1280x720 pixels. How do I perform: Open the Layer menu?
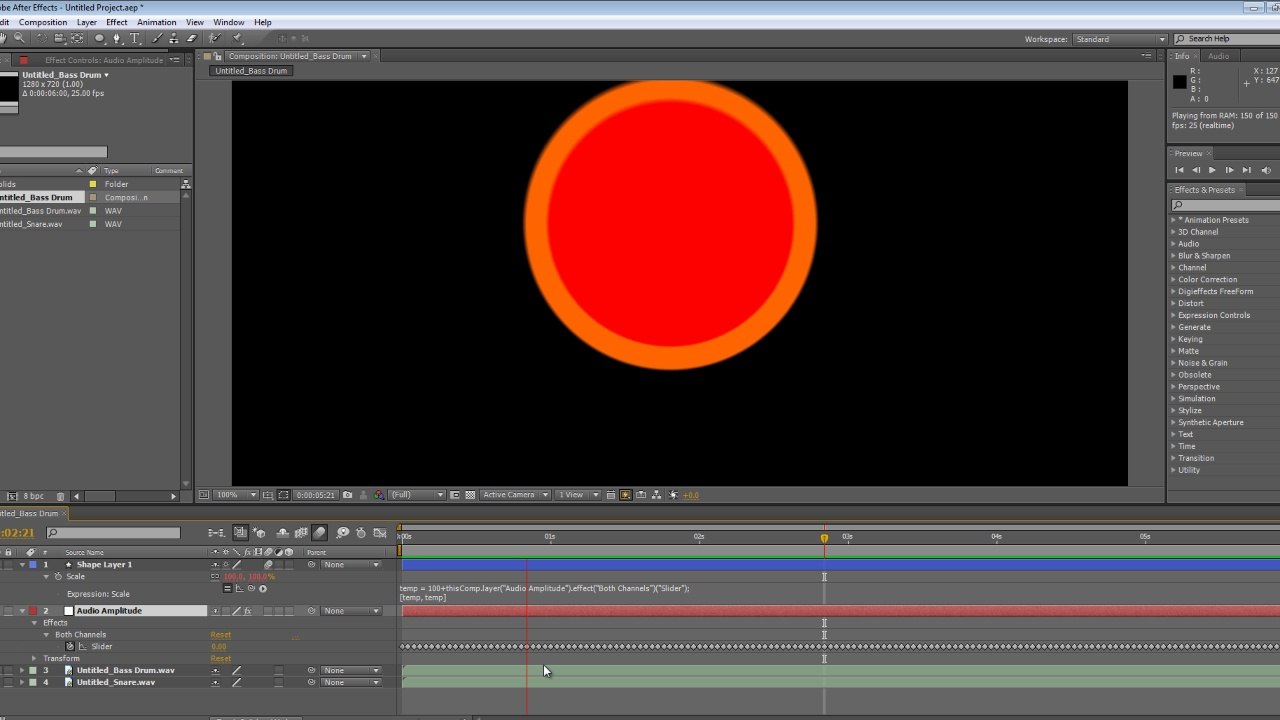click(x=87, y=22)
